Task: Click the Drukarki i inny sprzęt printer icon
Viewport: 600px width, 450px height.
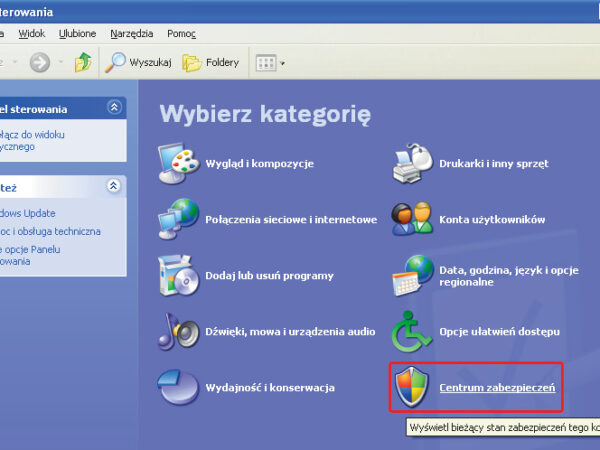Action: 412,163
